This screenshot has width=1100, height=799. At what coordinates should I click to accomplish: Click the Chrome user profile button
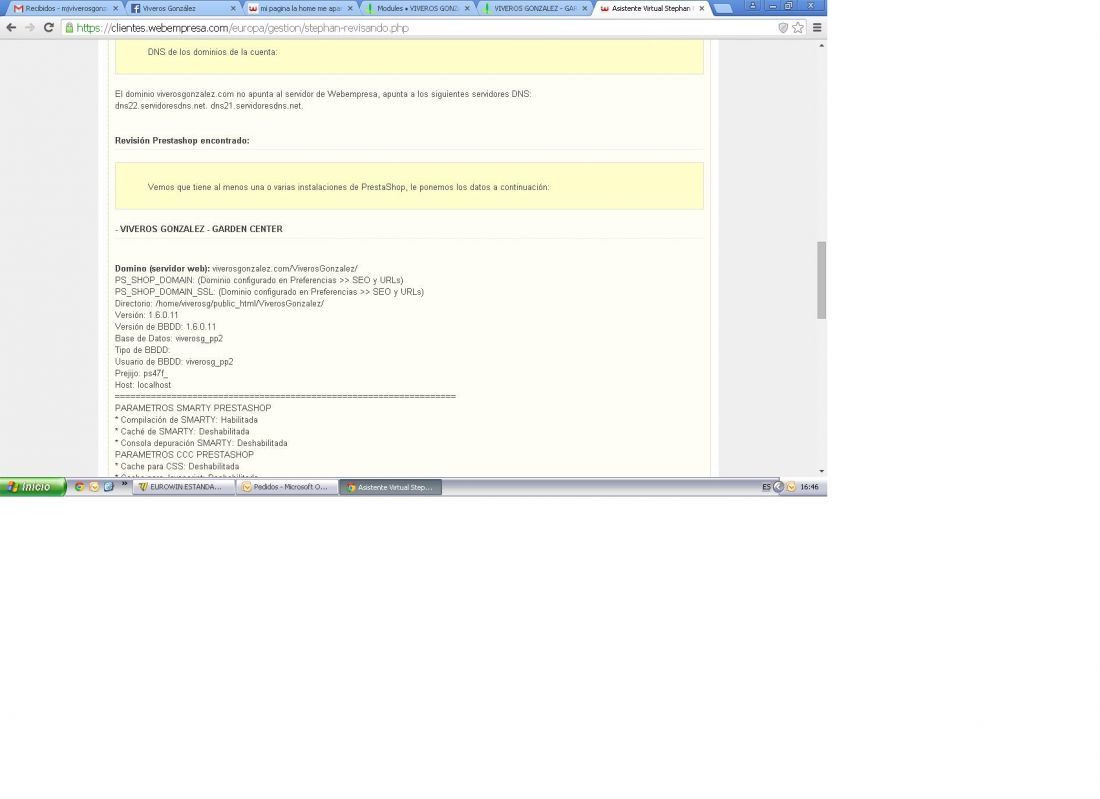click(x=753, y=6)
